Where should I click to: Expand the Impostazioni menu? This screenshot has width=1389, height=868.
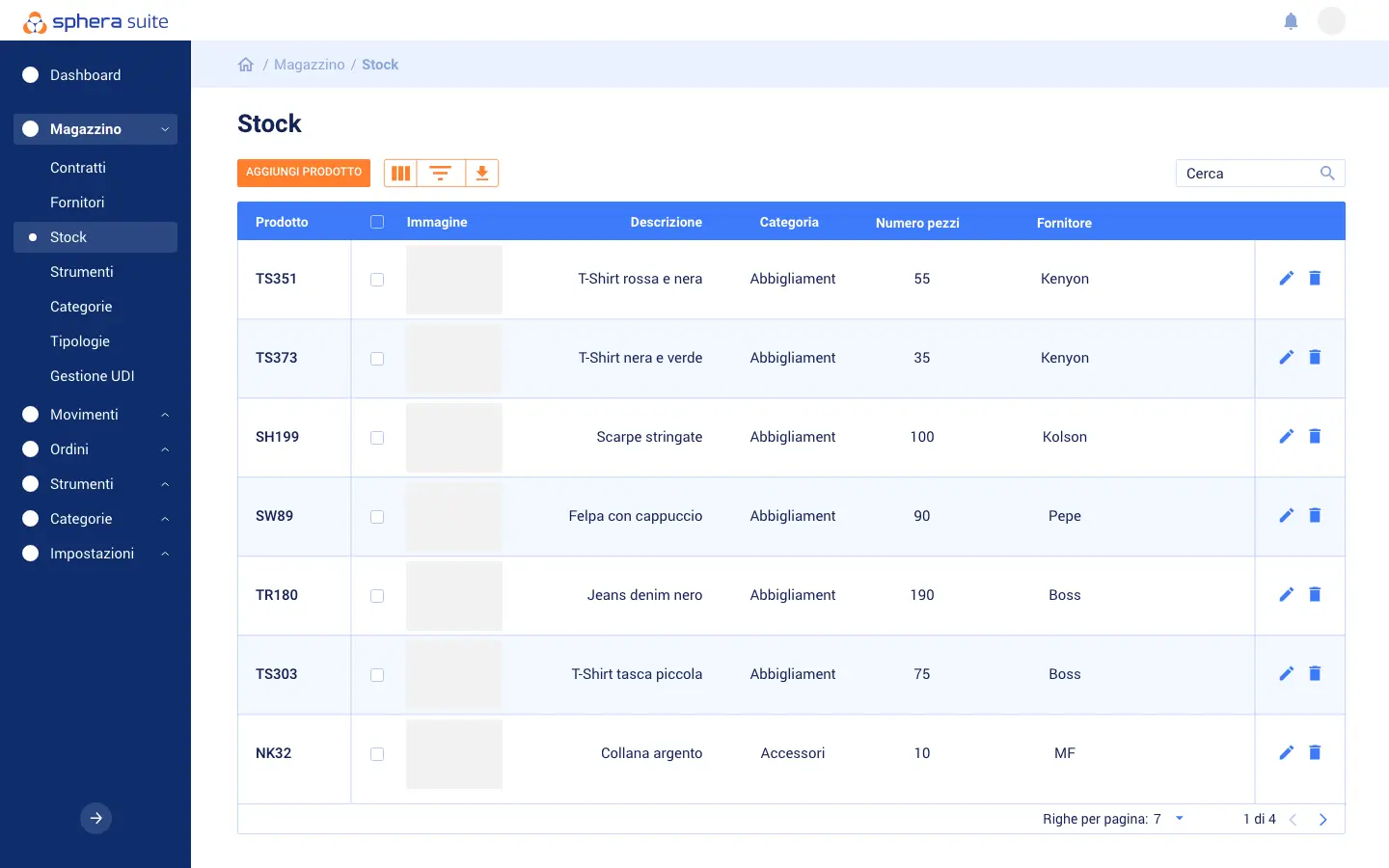click(95, 554)
